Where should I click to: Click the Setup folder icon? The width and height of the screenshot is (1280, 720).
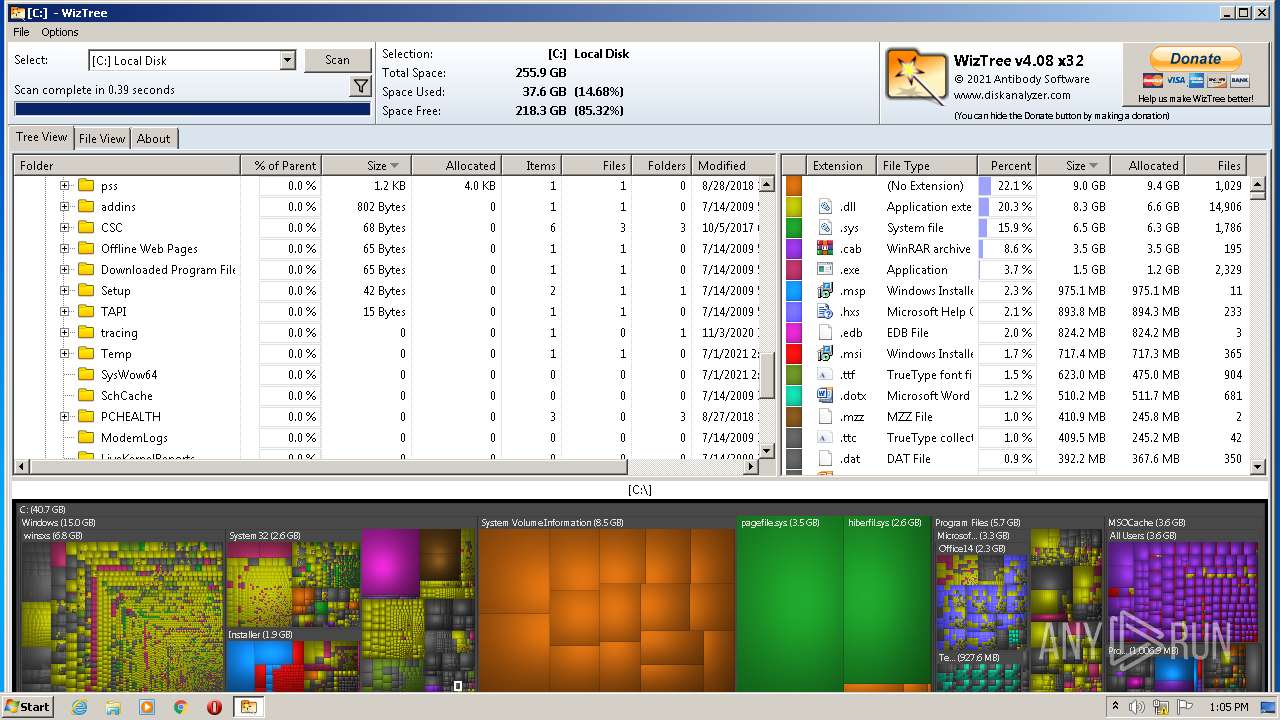tap(85, 290)
